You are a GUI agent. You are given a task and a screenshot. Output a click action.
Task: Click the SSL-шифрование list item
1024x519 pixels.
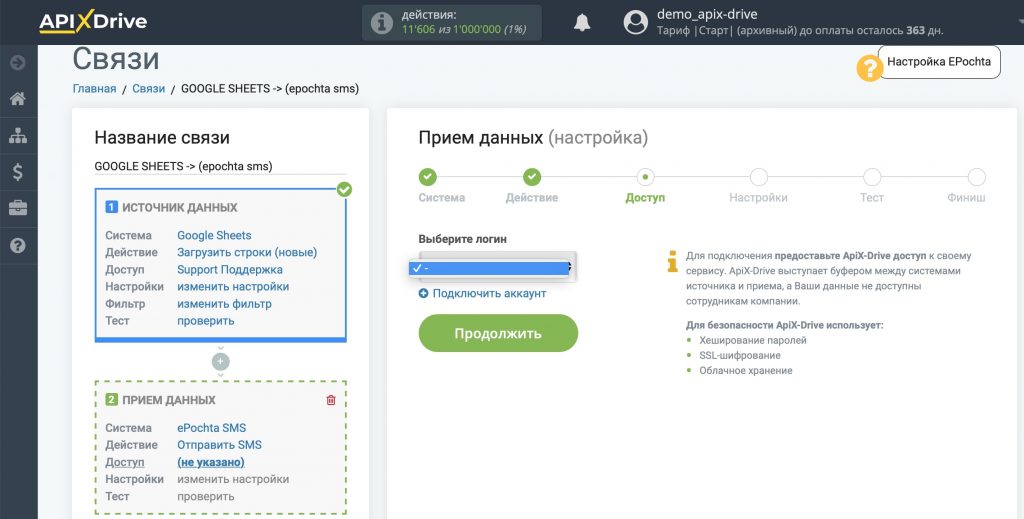[x=740, y=355]
